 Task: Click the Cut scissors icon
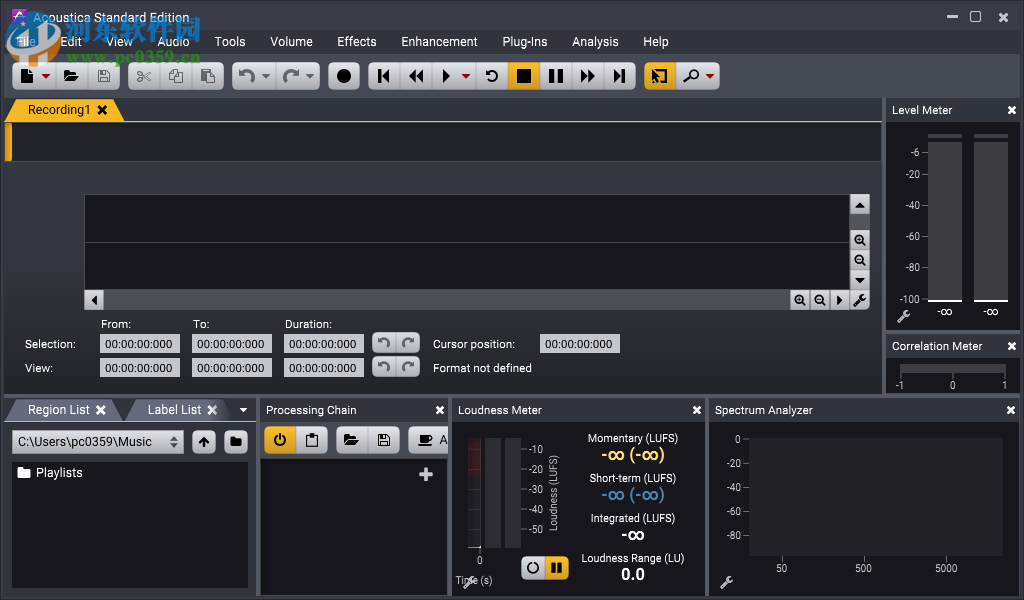(144, 76)
